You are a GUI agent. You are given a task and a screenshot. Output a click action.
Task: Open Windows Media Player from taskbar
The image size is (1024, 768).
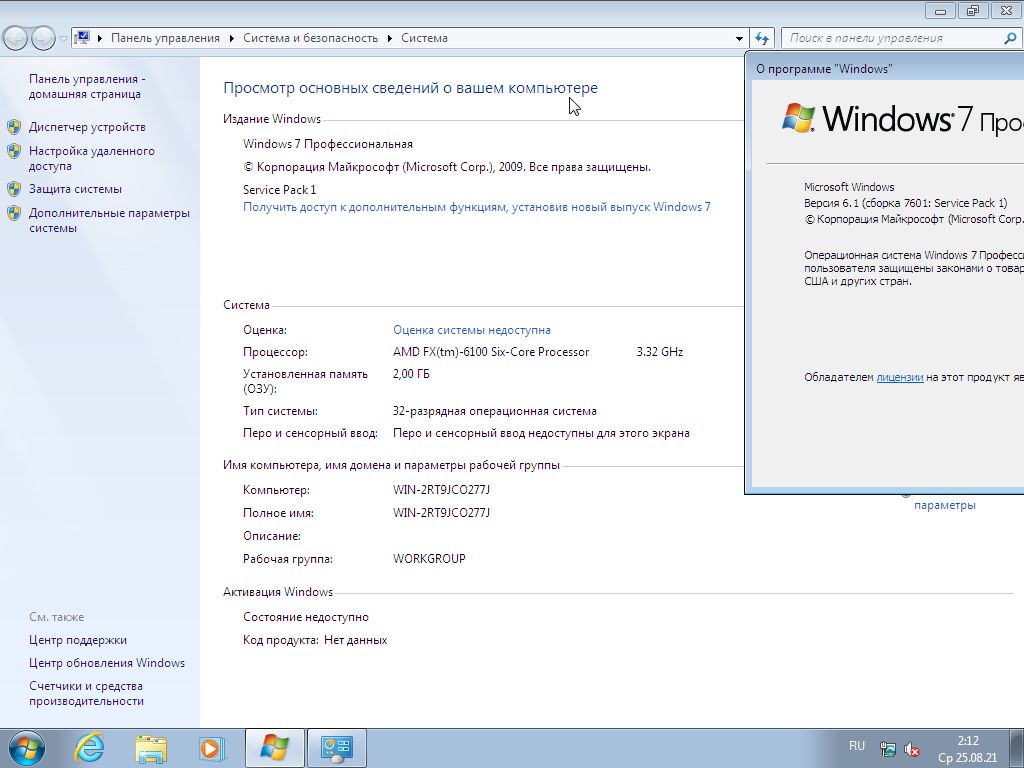(212, 748)
